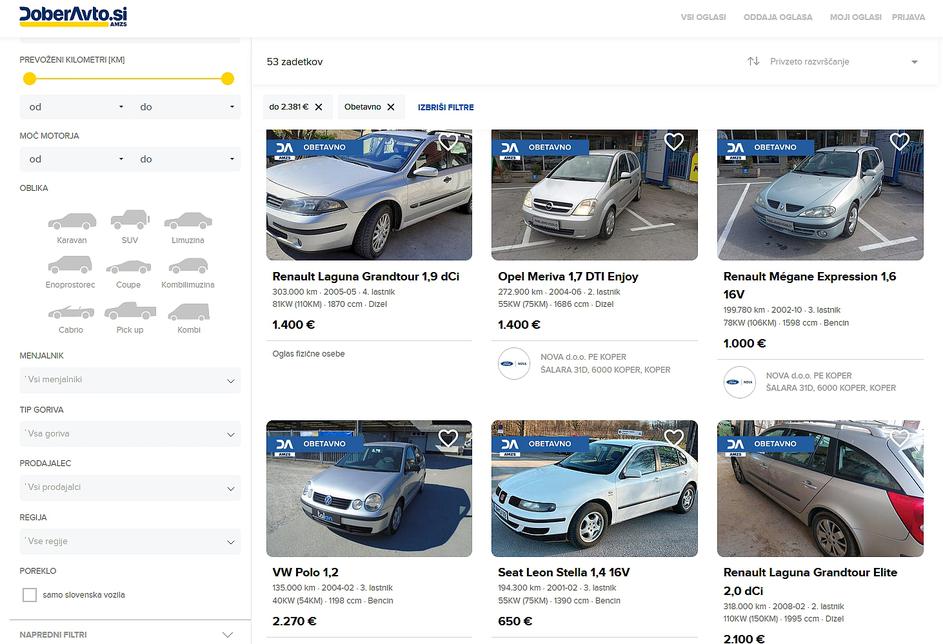Pick the Cabrio body shape icon

point(72,312)
